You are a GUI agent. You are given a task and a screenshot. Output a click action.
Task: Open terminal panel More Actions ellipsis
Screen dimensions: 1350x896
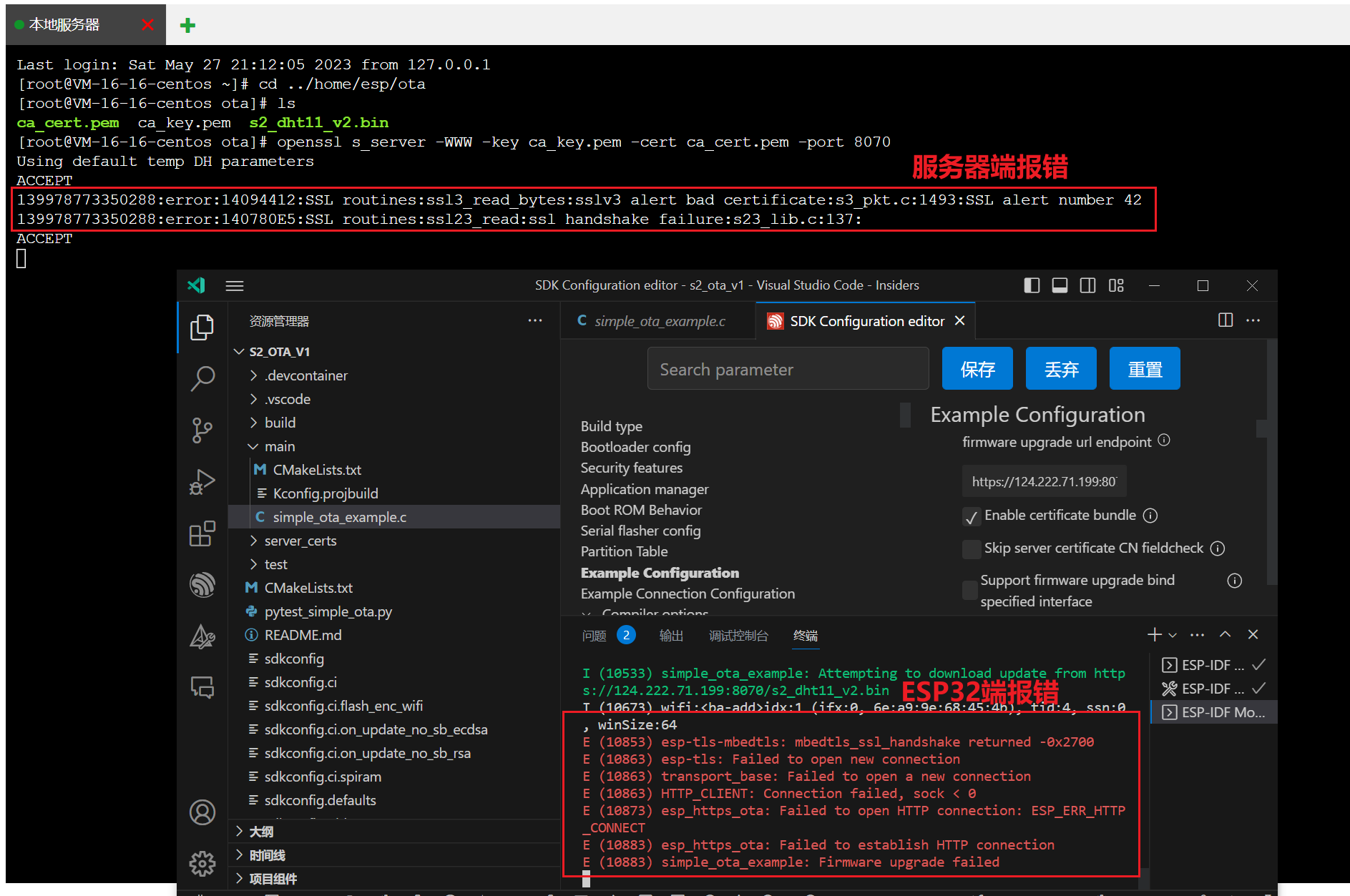pos(1197,634)
